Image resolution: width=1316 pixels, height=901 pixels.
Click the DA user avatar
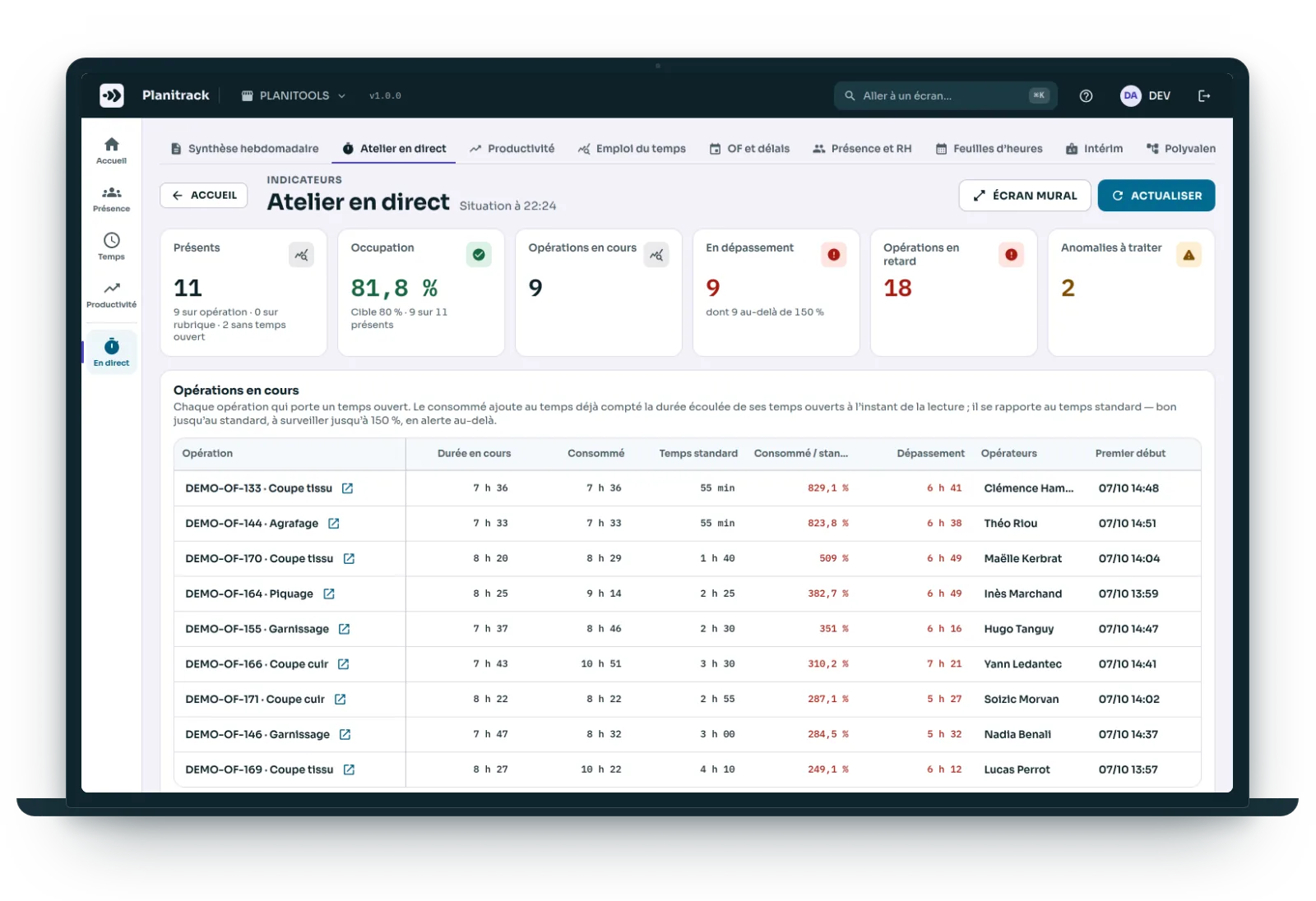pyautogui.click(x=1131, y=95)
